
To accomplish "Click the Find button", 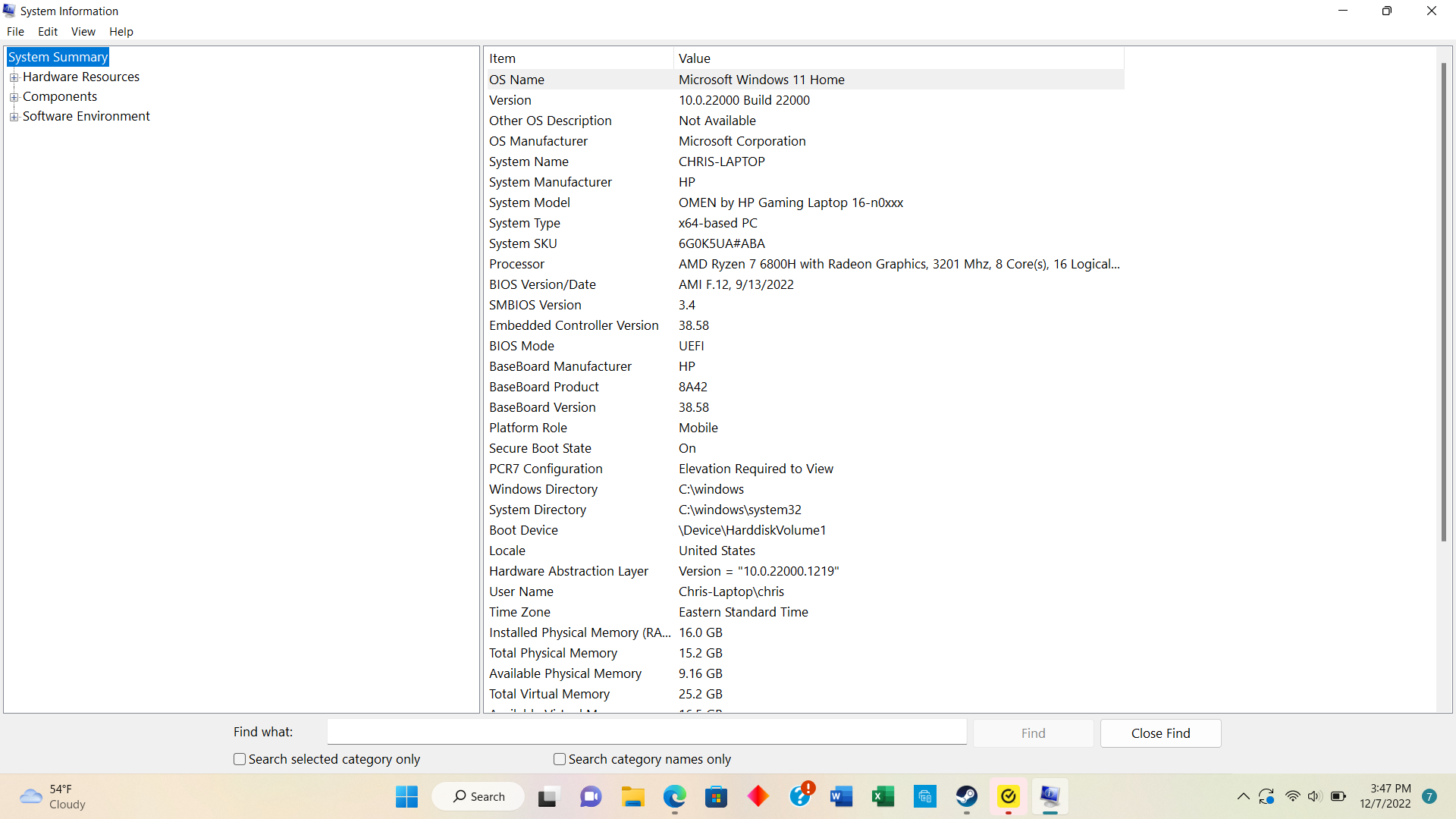I will point(1033,733).
